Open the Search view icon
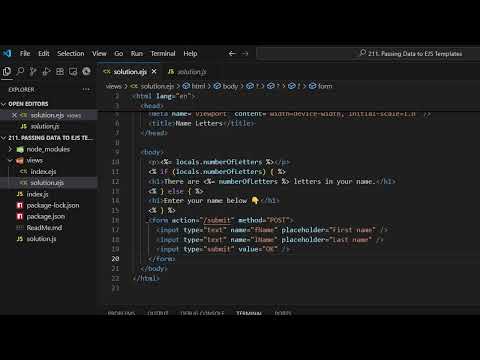This screenshot has width=480, height=360. pyautogui.click(x=20, y=71)
